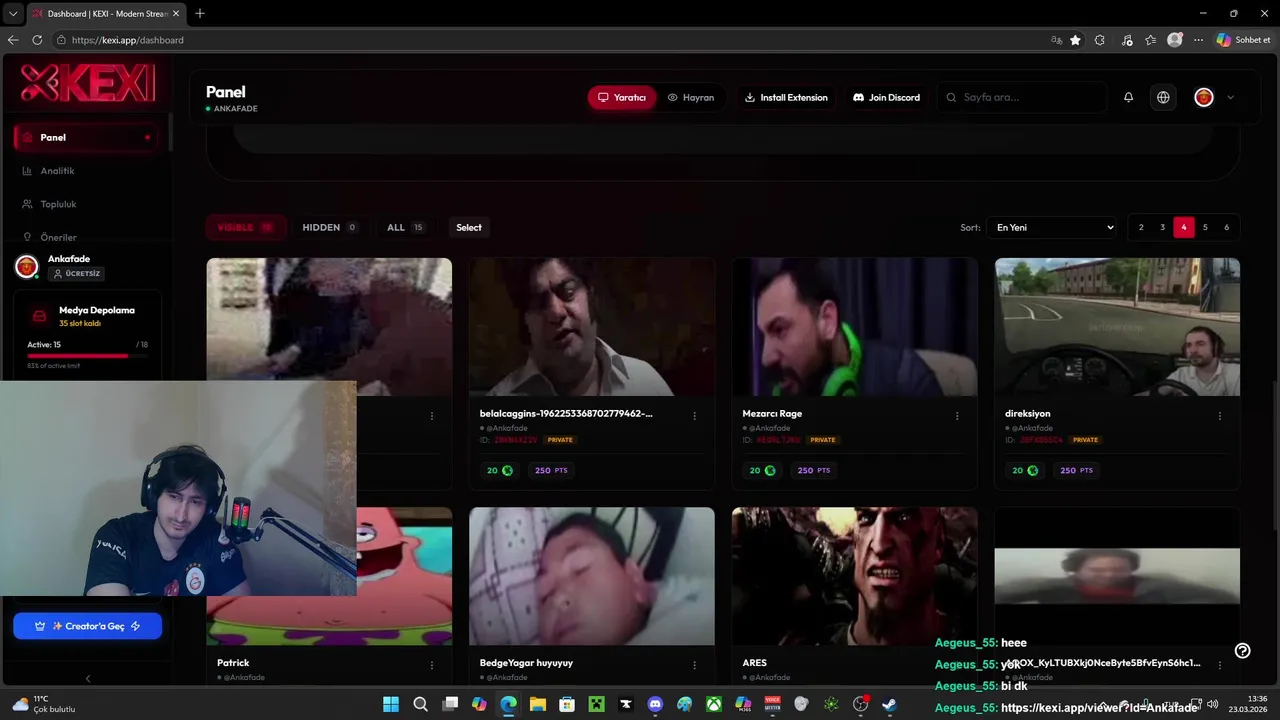Go to page 2 of media
The width and height of the screenshot is (1280, 720).
point(1141,227)
